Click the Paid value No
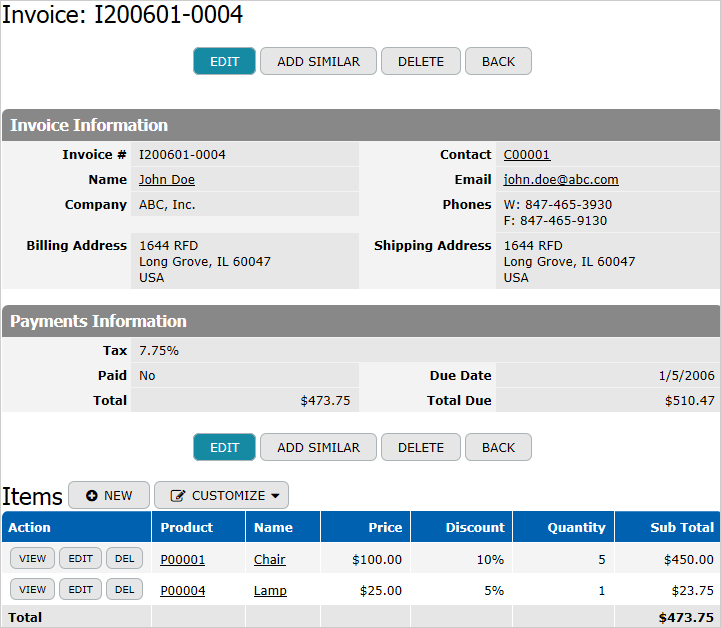 click(147, 376)
